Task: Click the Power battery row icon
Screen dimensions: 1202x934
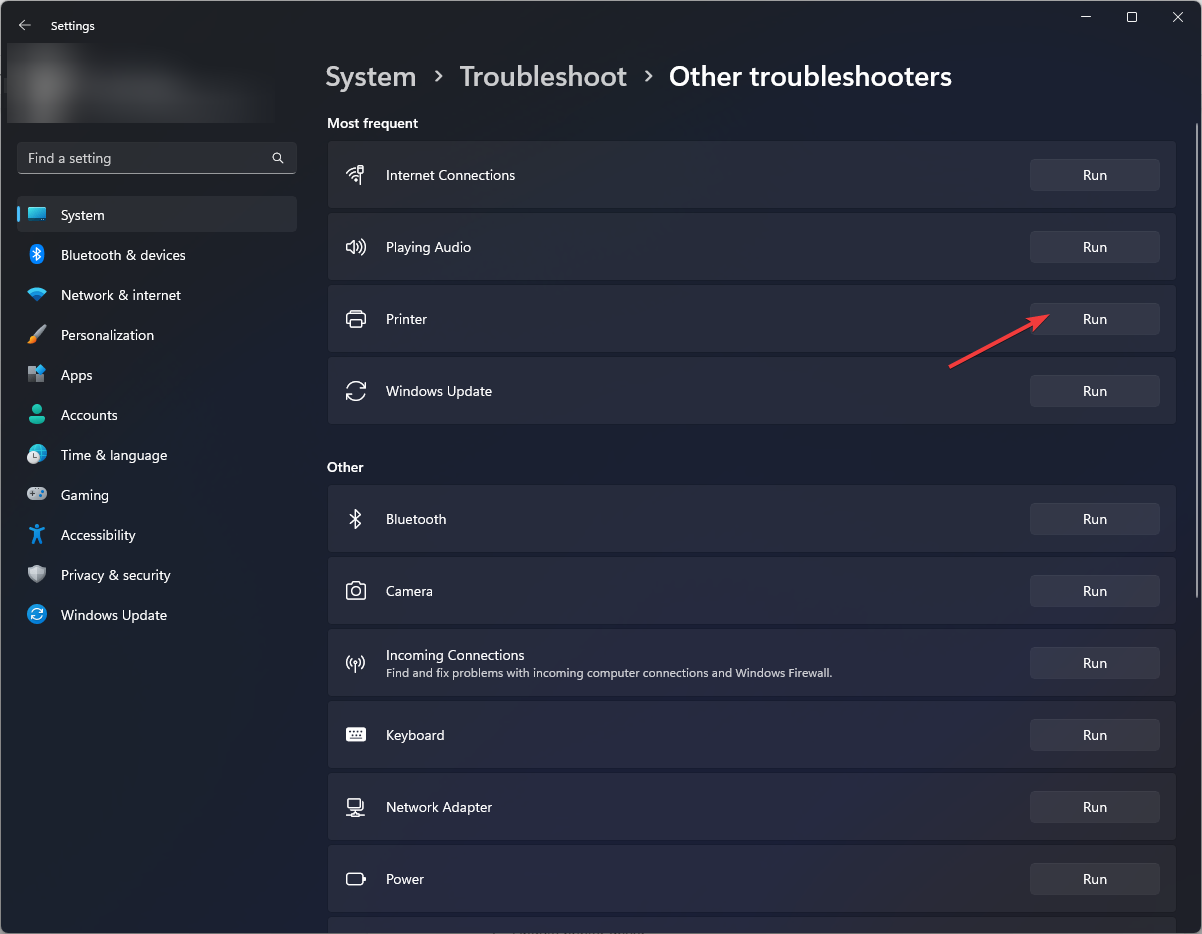Action: coord(355,879)
